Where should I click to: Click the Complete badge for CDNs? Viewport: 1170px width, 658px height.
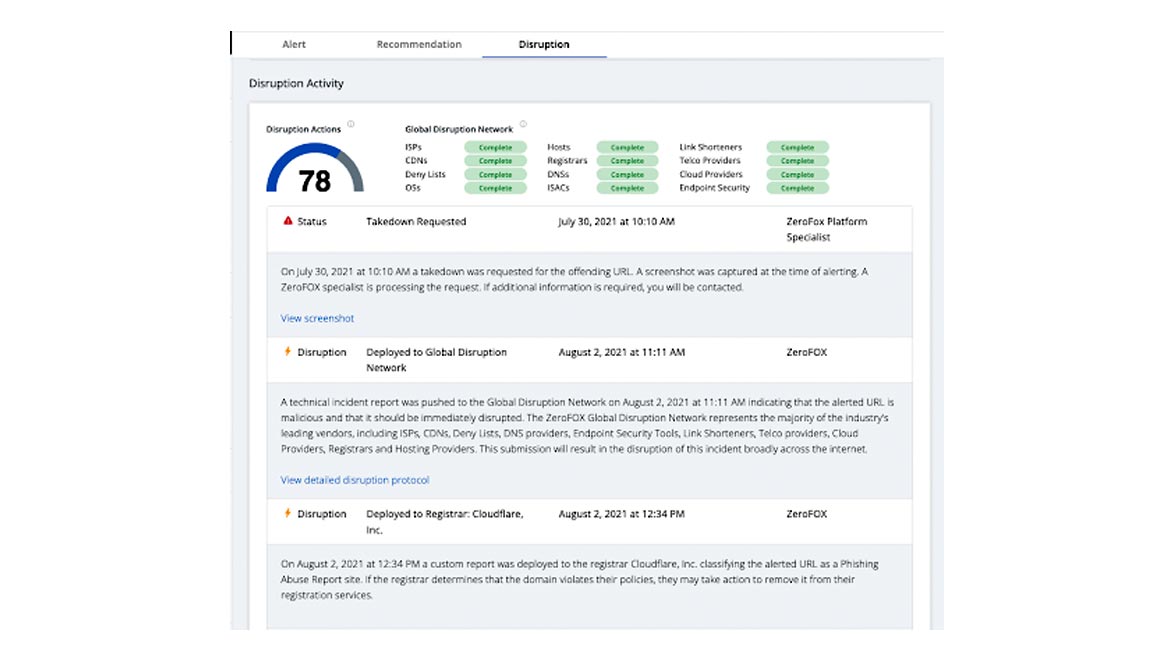click(x=495, y=161)
